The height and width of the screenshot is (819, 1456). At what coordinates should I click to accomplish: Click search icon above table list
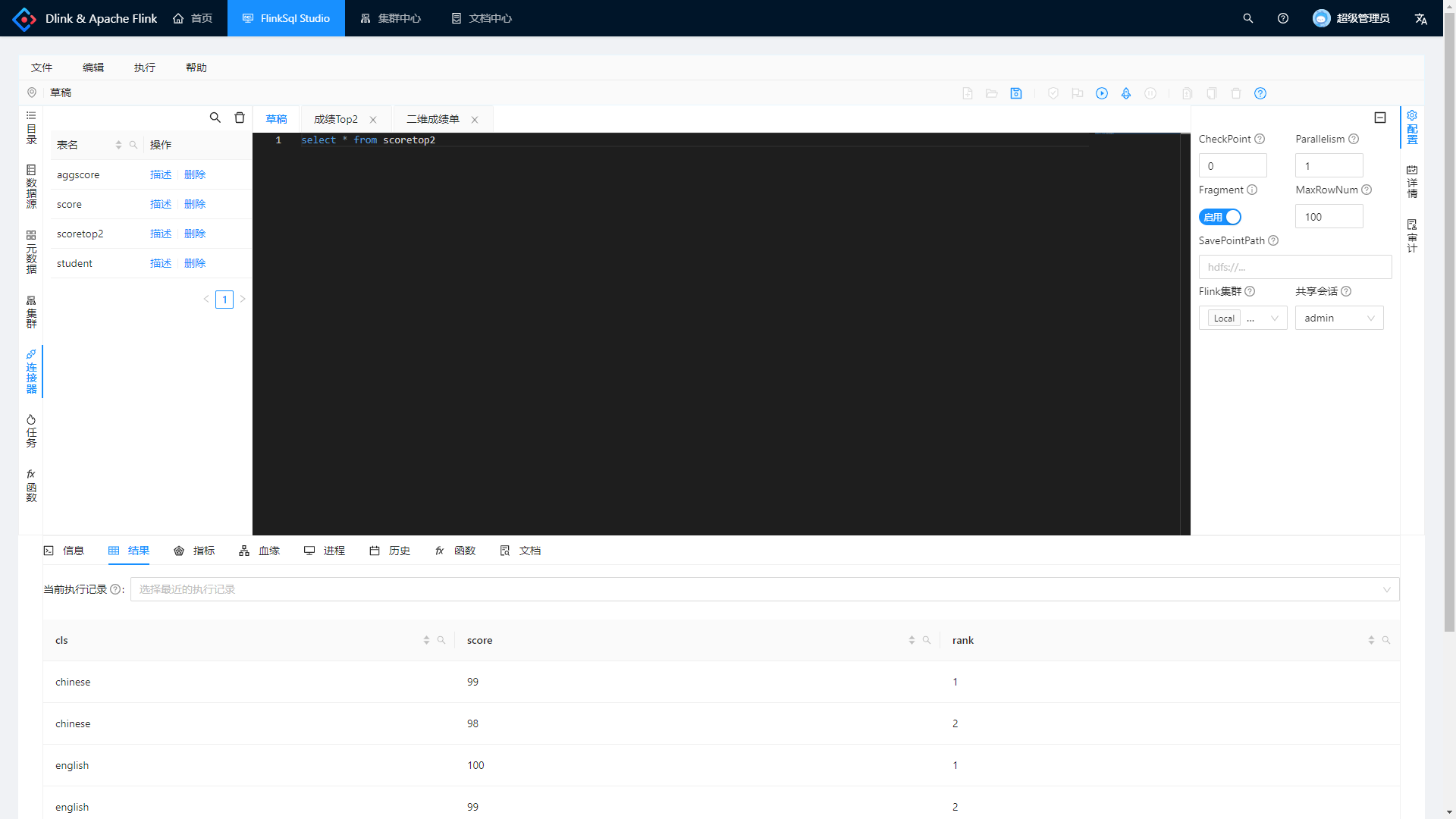(x=215, y=118)
